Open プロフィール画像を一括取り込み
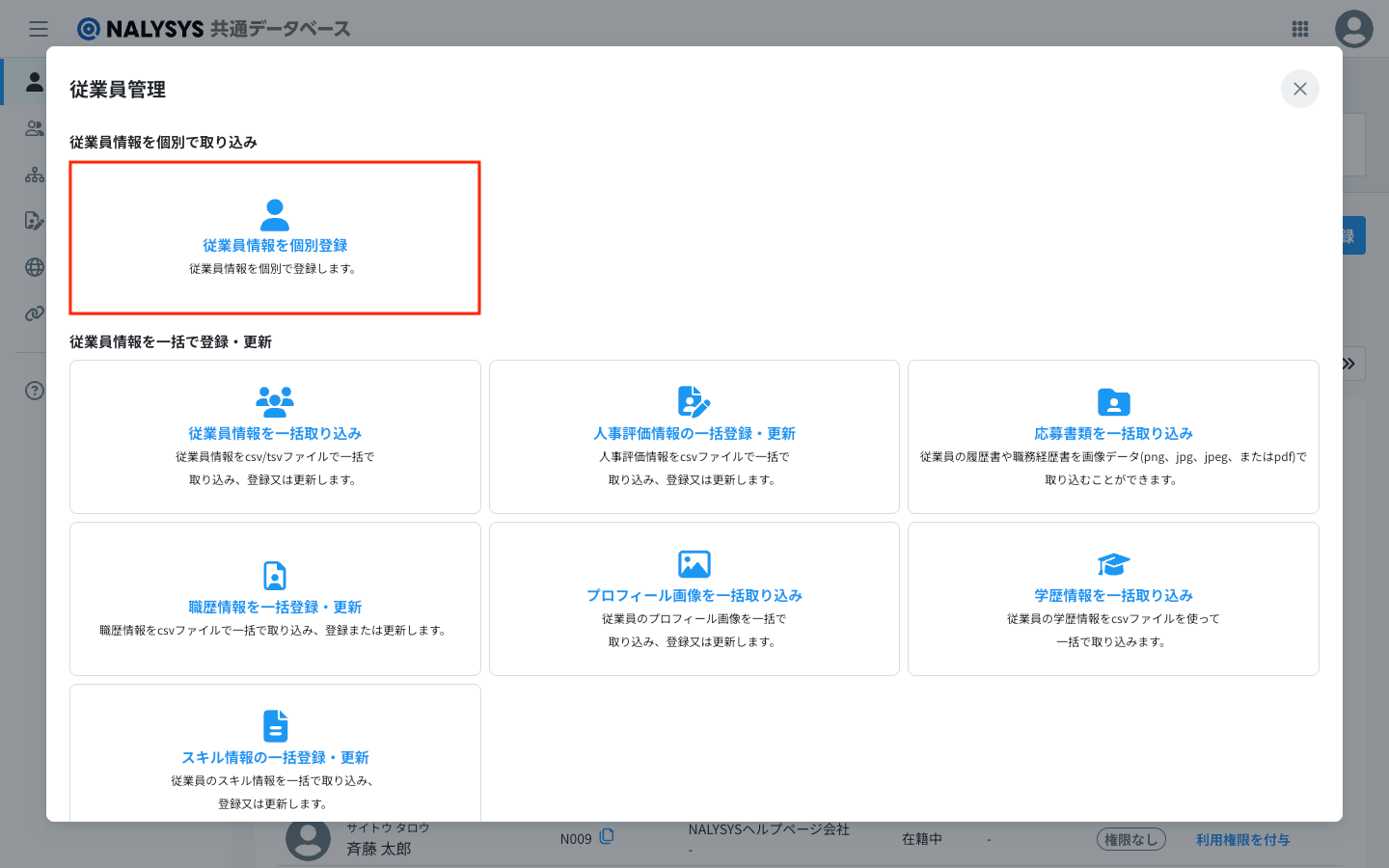This screenshot has width=1389, height=868. click(x=694, y=596)
